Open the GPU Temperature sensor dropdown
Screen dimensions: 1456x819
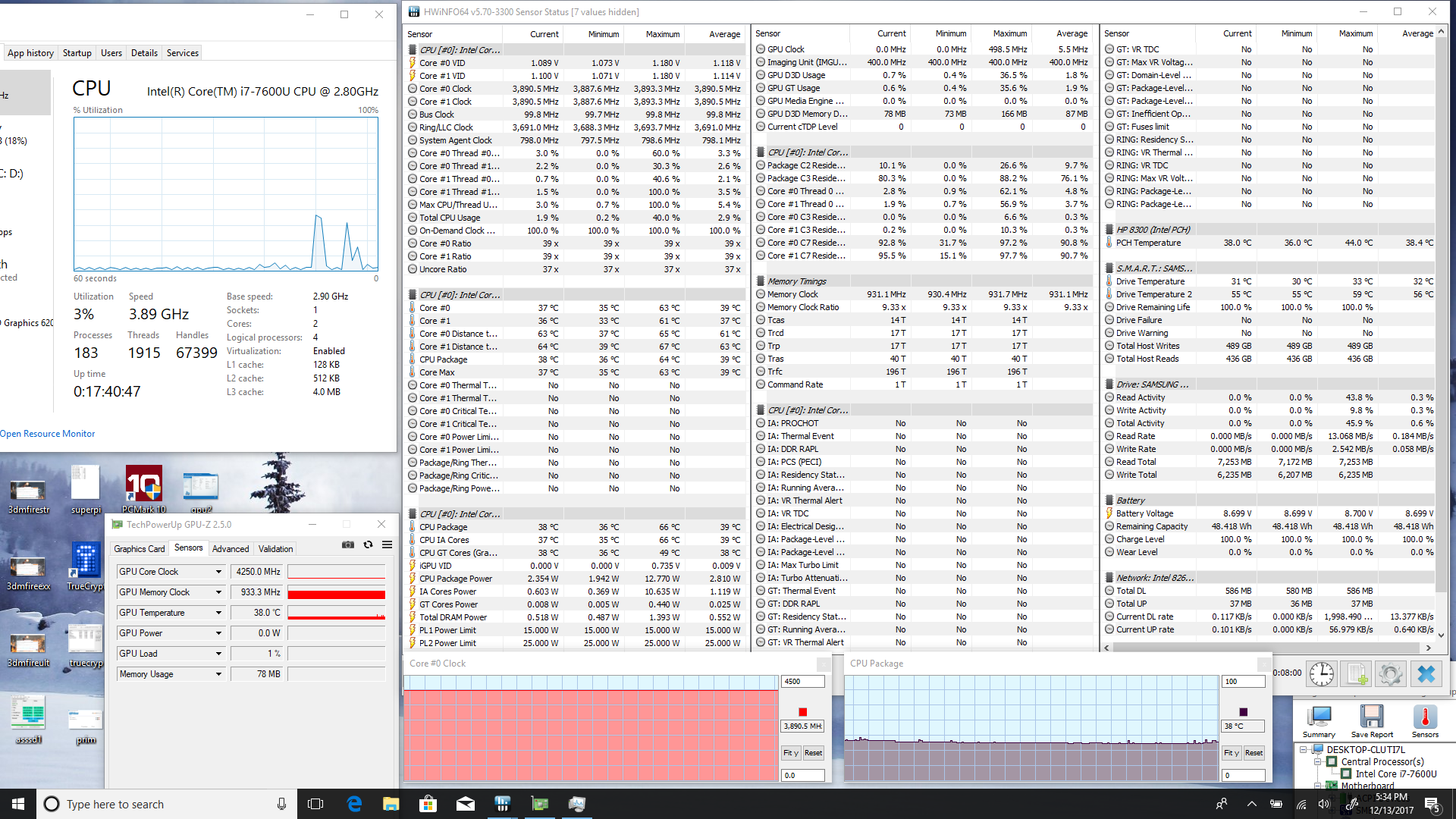[218, 613]
